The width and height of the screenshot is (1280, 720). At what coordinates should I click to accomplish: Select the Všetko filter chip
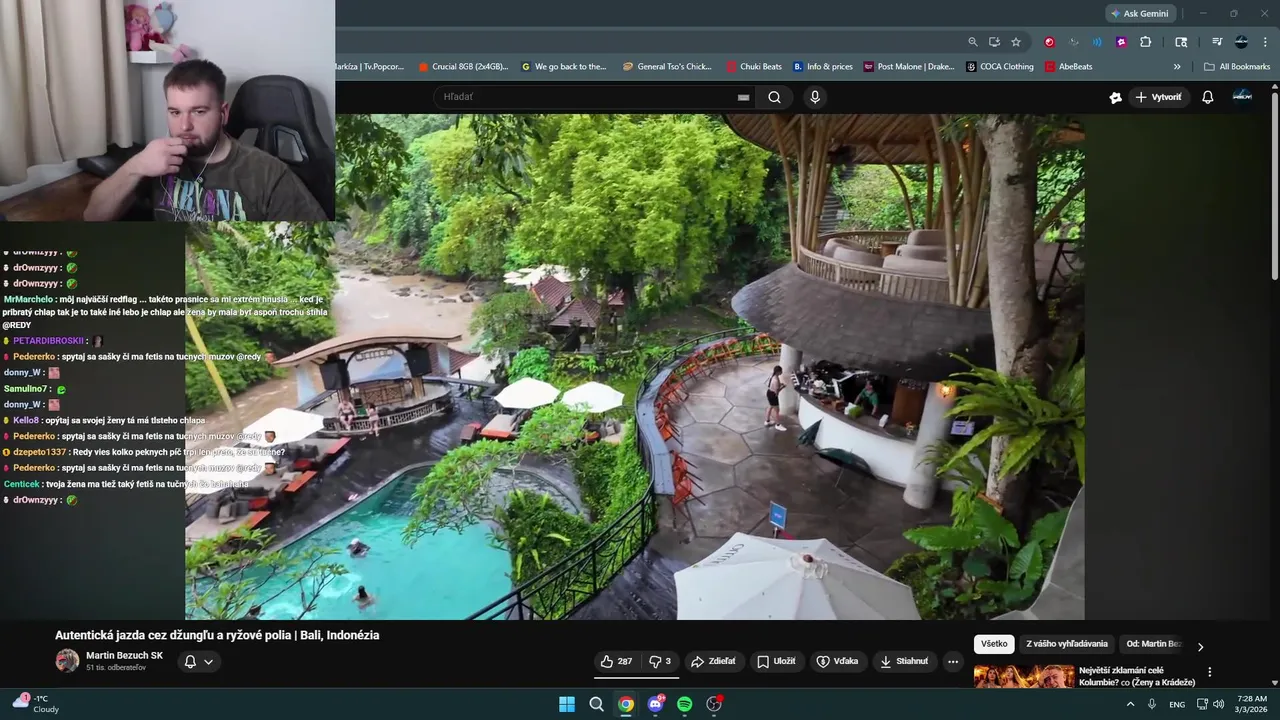(x=994, y=644)
